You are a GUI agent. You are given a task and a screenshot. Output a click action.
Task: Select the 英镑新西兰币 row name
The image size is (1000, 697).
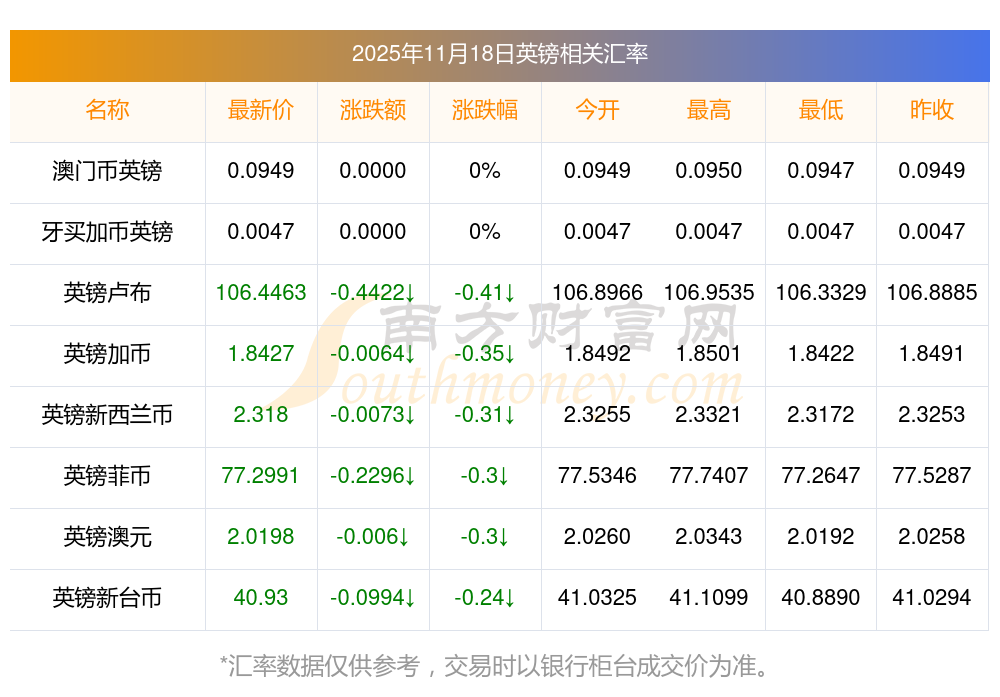[x=107, y=415]
